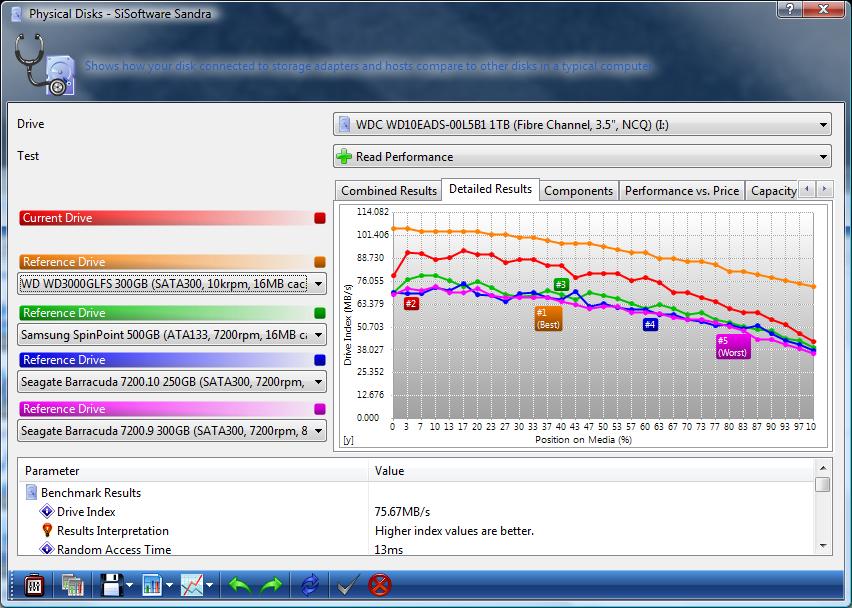Click the 13ms value
This screenshot has width=852, height=608.
pyautogui.click(x=389, y=549)
